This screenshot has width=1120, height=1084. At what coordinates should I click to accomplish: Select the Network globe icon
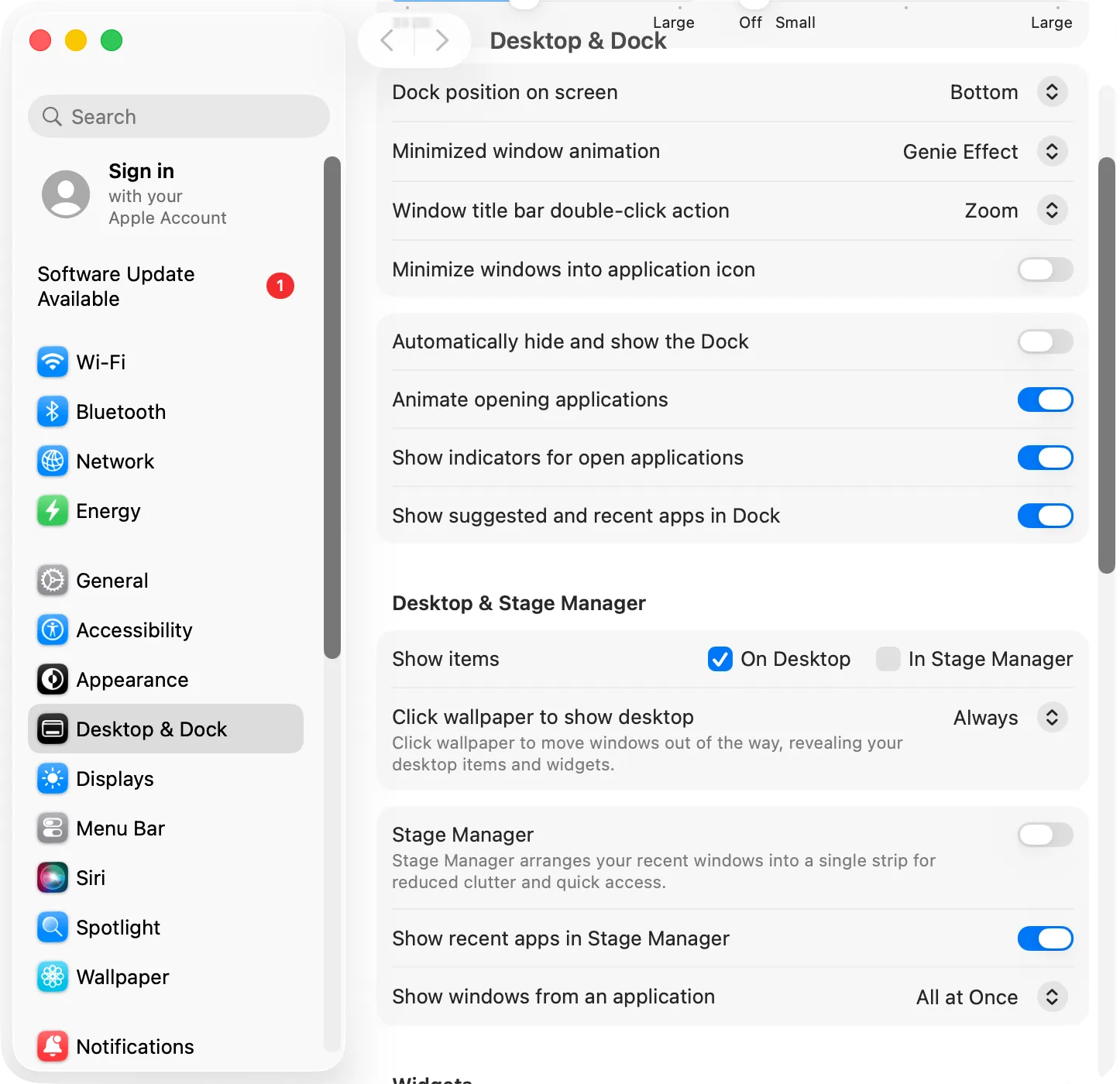(x=53, y=461)
